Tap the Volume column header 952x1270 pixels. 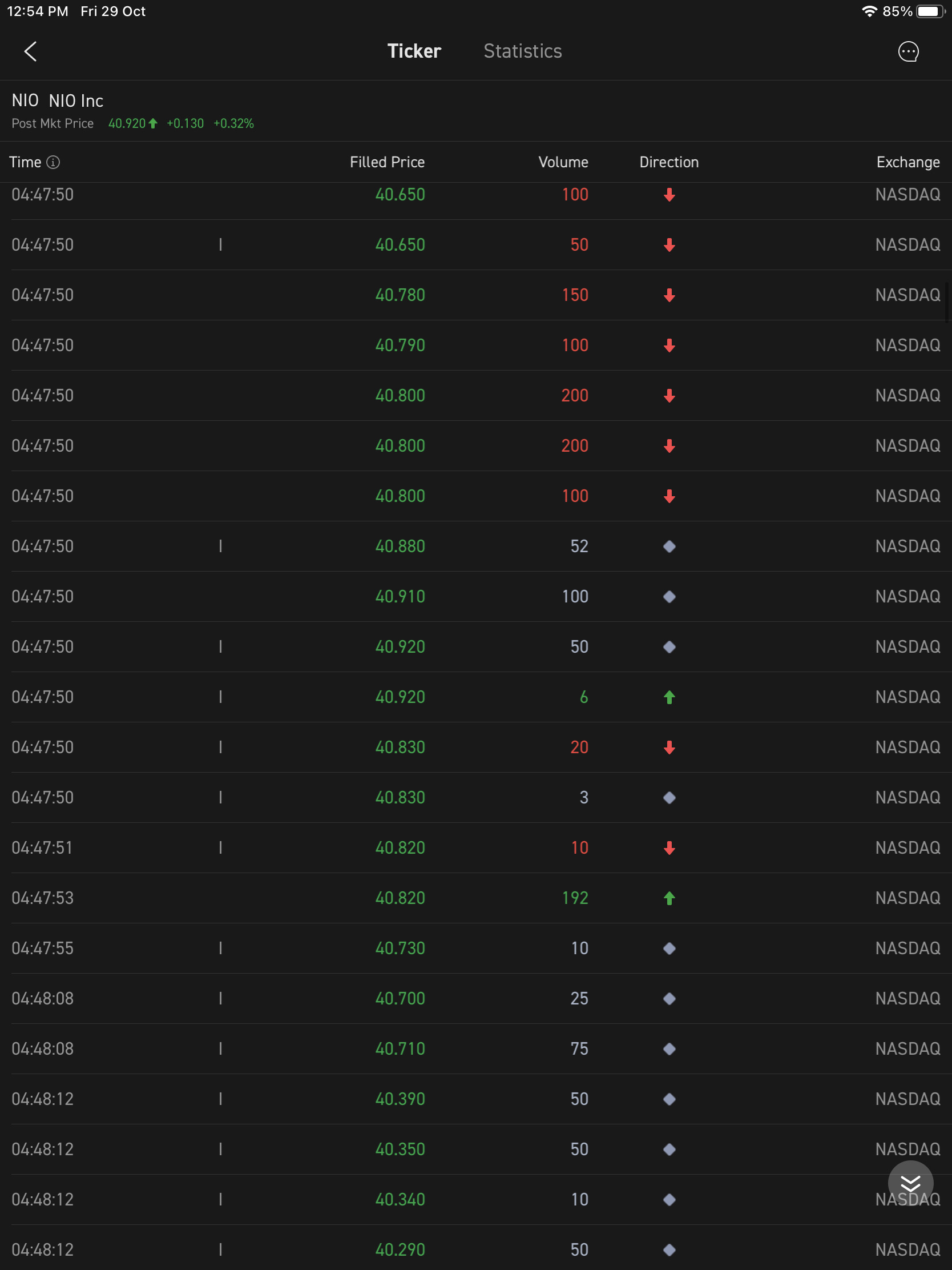(x=563, y=163)
